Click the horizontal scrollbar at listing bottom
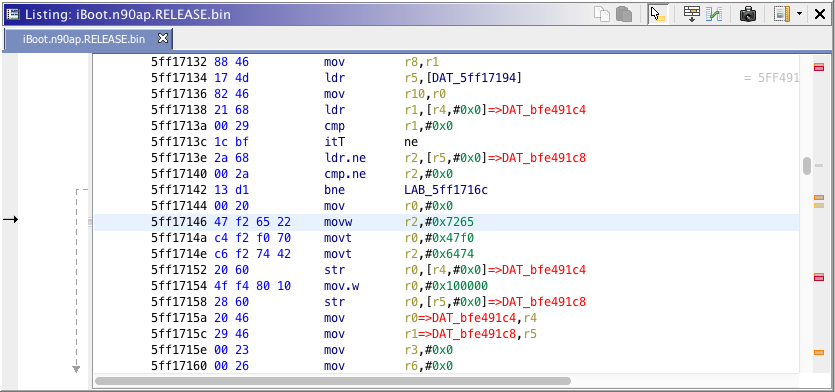This screenshot has width=835, height=392. (332, 381)
